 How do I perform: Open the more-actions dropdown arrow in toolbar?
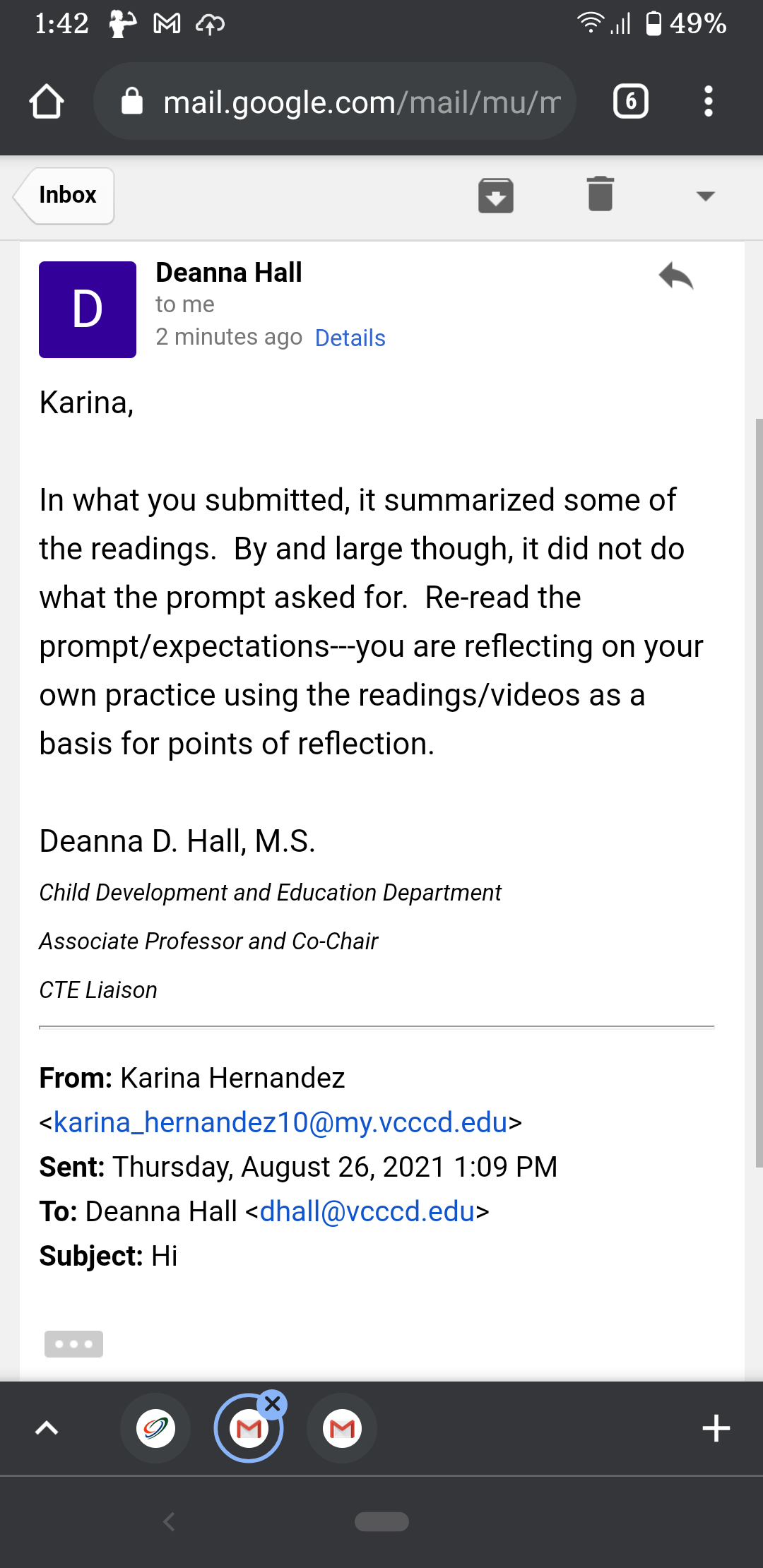point(705,196)
